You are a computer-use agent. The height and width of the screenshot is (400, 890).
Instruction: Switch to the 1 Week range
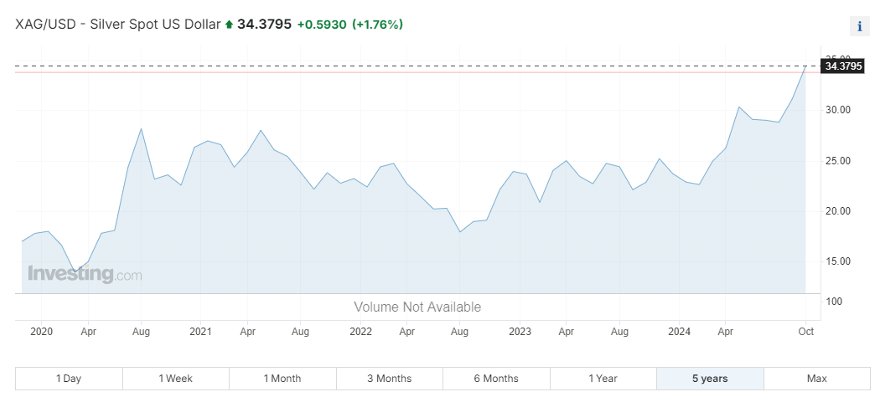pos(176,378)
